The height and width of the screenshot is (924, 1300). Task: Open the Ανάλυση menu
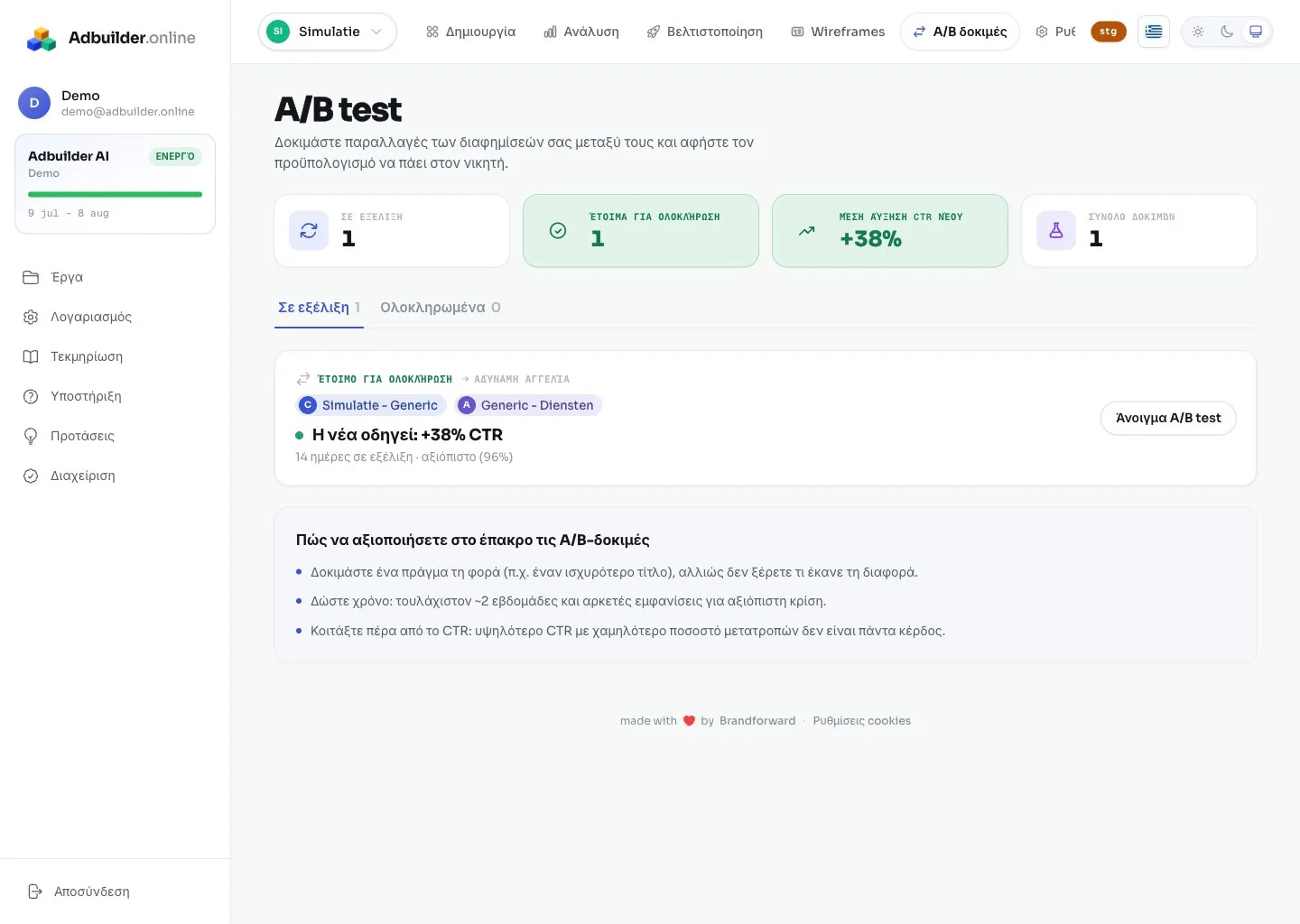point(581,32)
